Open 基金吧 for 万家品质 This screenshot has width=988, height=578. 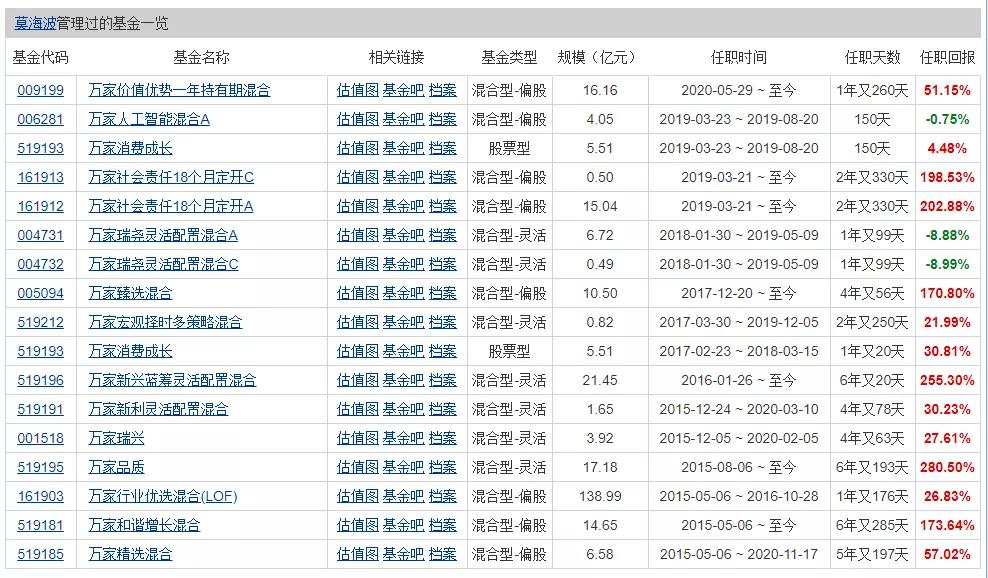pyautogui.click(x=403, y=467)
